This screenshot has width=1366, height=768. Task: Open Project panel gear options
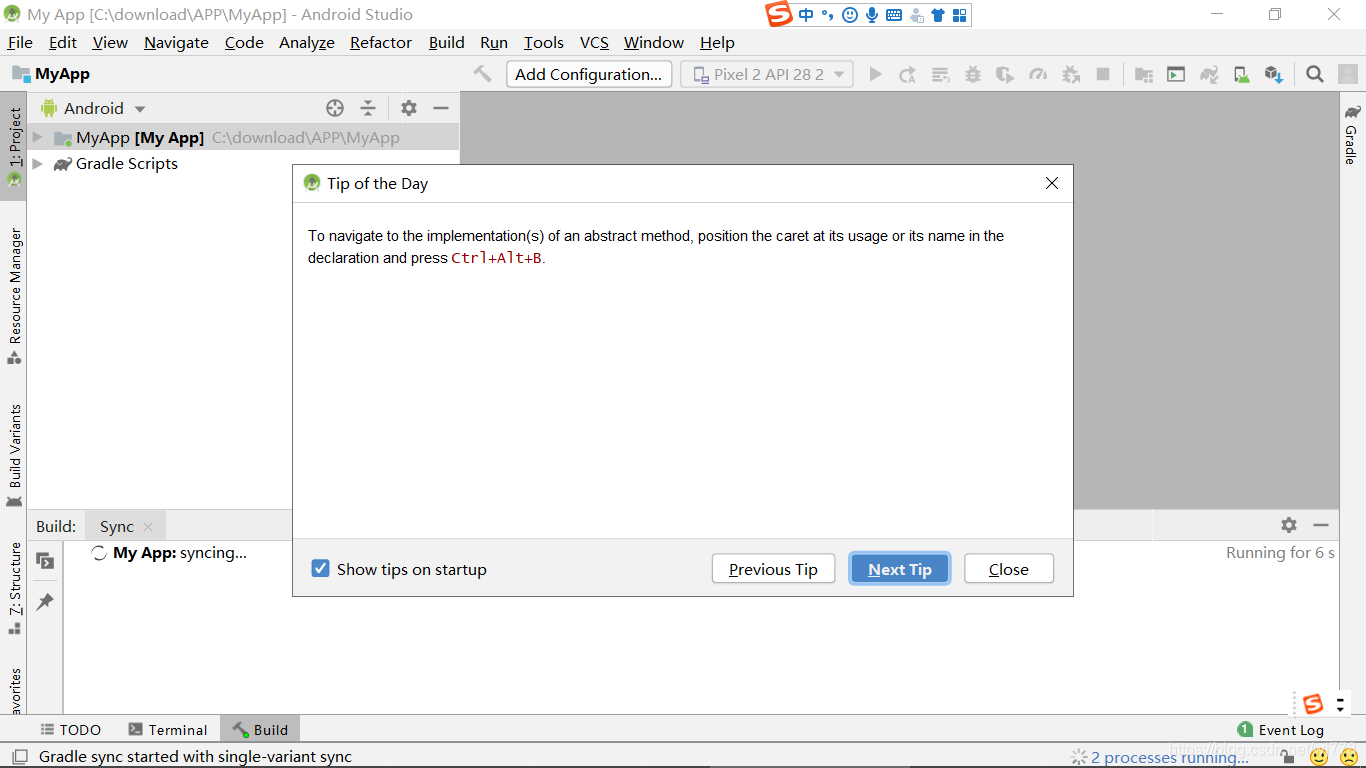pos(409,108)
